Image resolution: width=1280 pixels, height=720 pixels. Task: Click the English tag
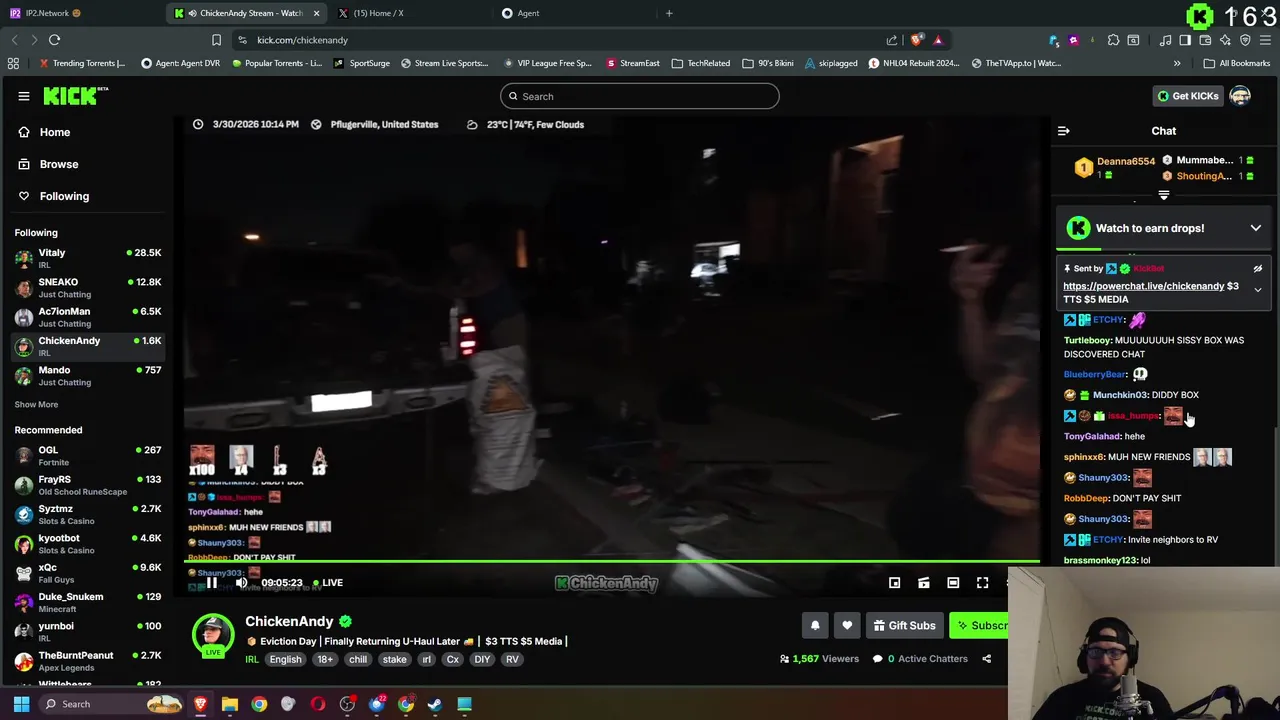[285, 659]
